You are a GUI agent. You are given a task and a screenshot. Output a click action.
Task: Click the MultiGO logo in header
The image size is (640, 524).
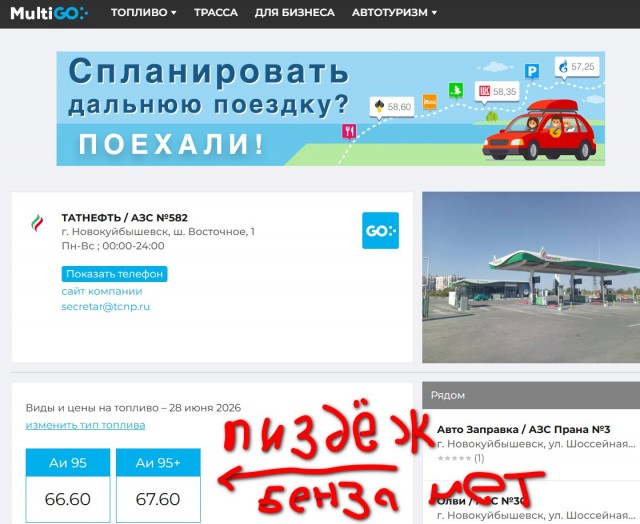point(49,13)
